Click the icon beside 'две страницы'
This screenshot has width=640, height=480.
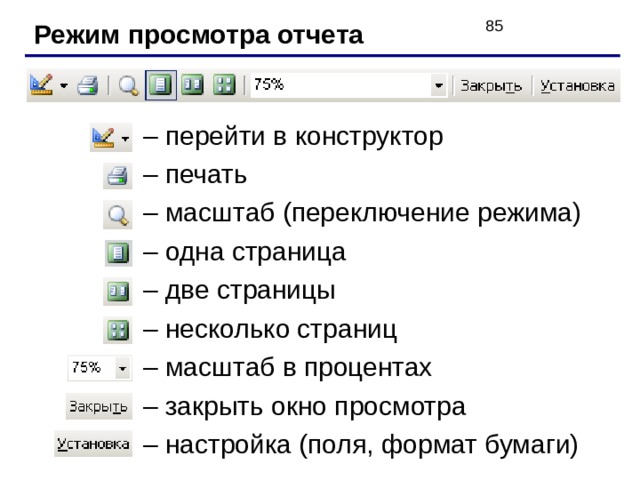118,291
